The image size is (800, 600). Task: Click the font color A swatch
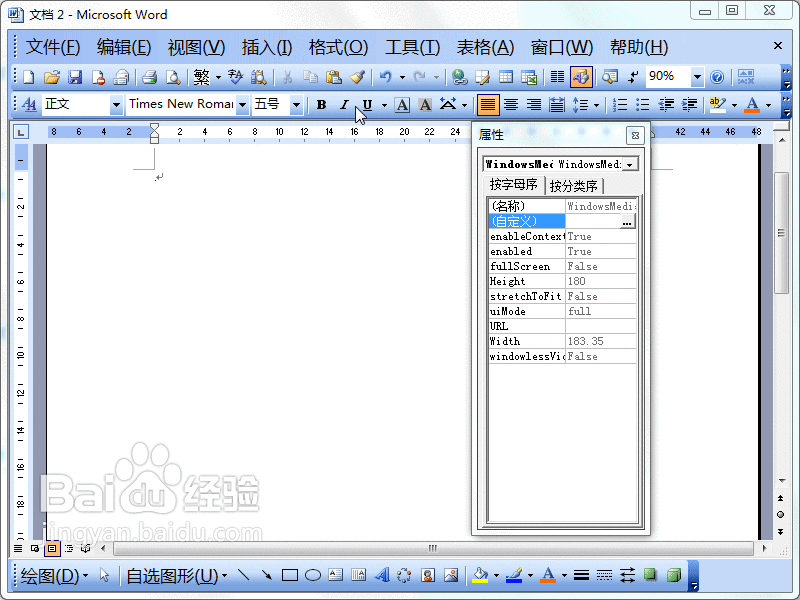752,105
